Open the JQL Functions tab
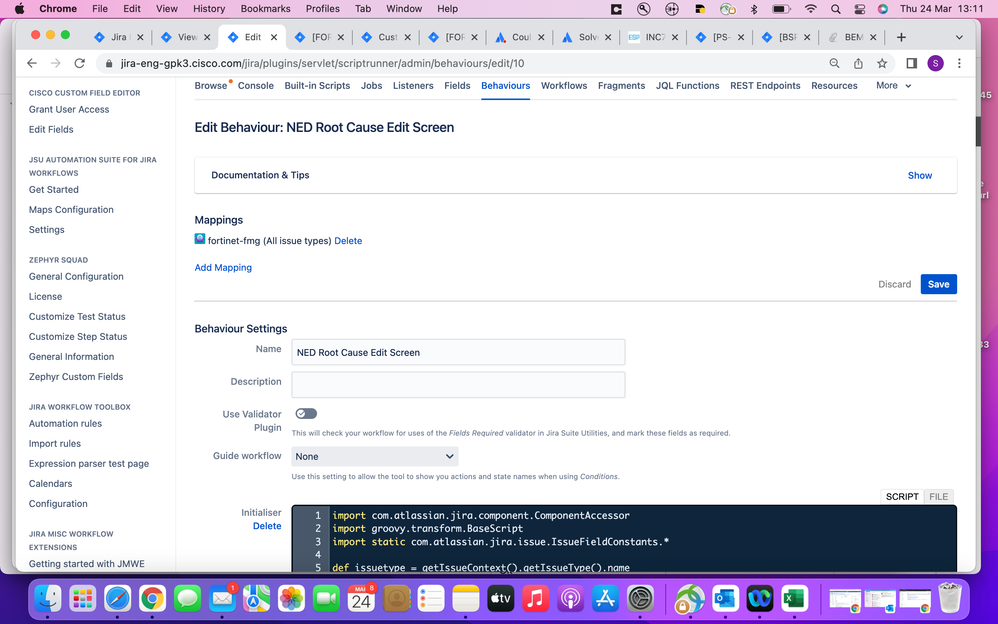998x624 pixels. 687,85
